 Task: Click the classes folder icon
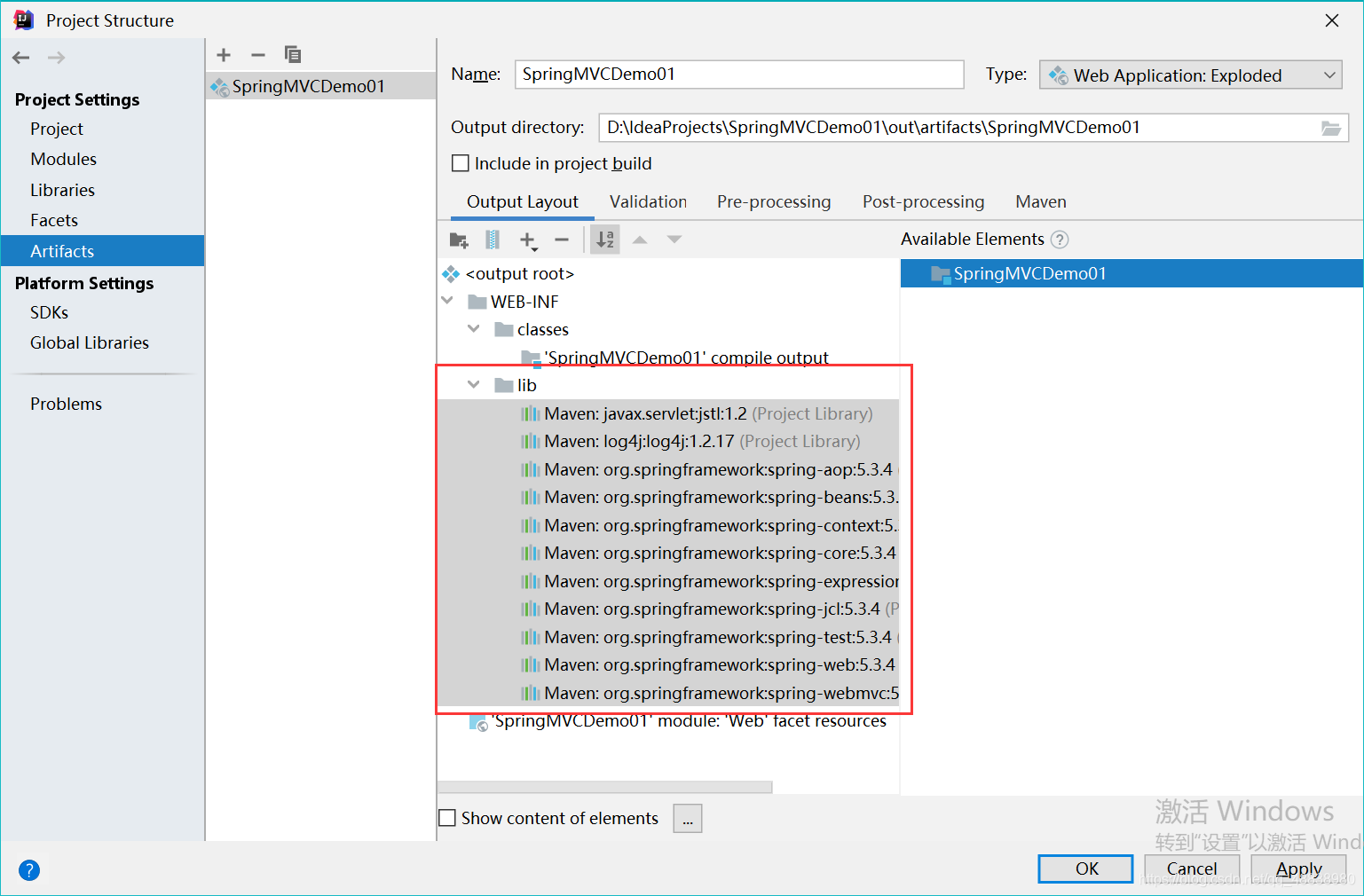(x=504, y=330)
